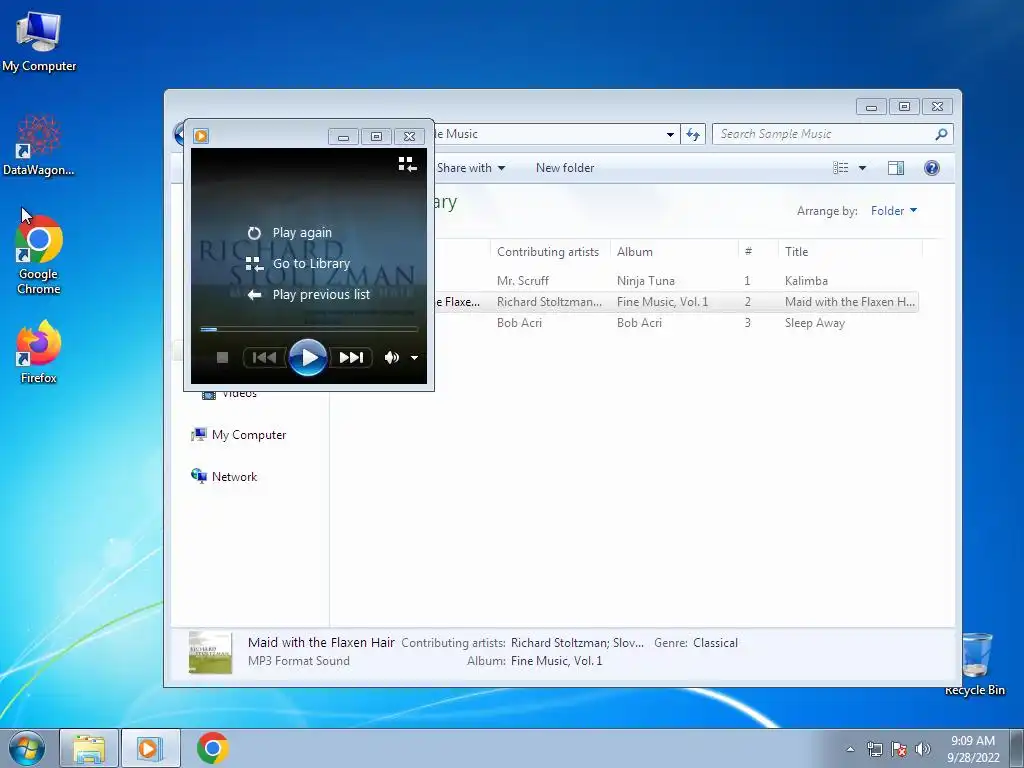Open Explorer help question mark icon
The width and height of the screenshot is (1024, 768).
click(932, 168)
